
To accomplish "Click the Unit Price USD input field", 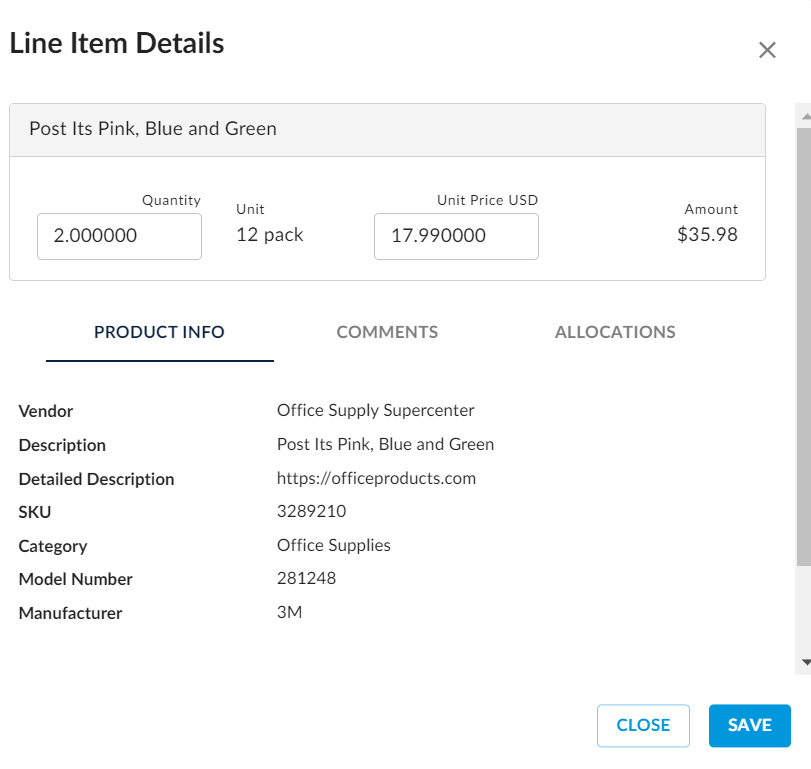I will coord(456,236).
